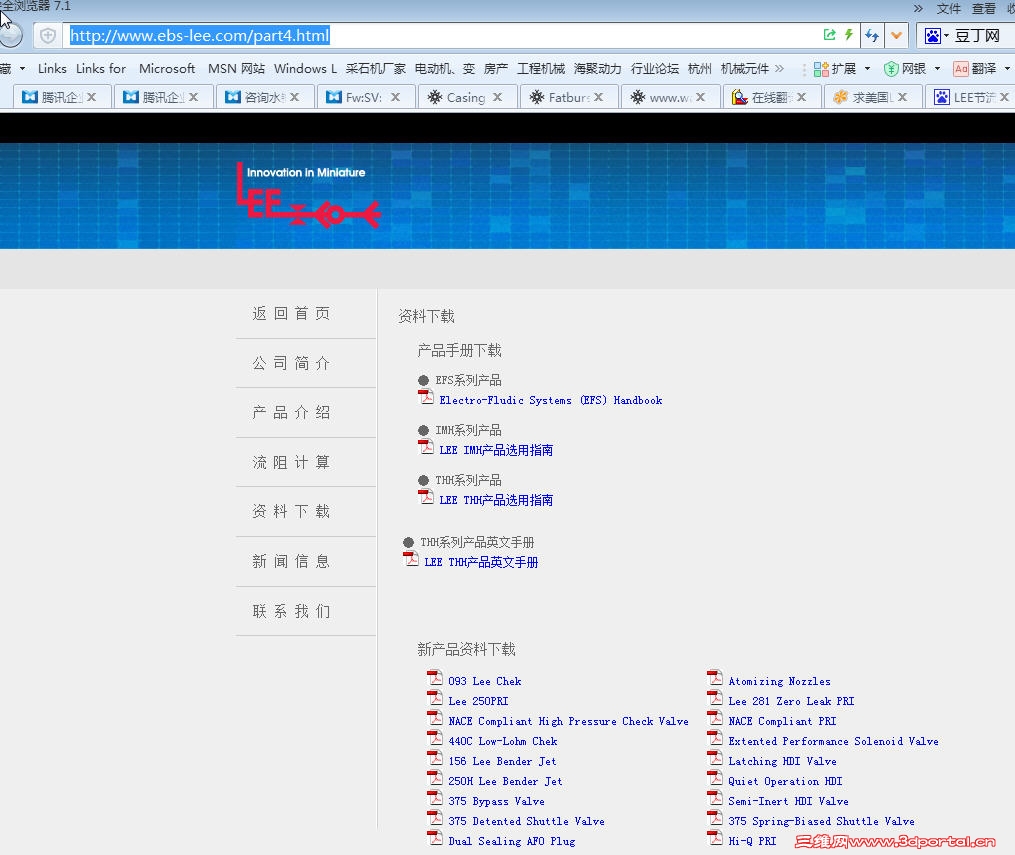
Task: Click the Baidu paw search engine icon
Action: [933, 36]
